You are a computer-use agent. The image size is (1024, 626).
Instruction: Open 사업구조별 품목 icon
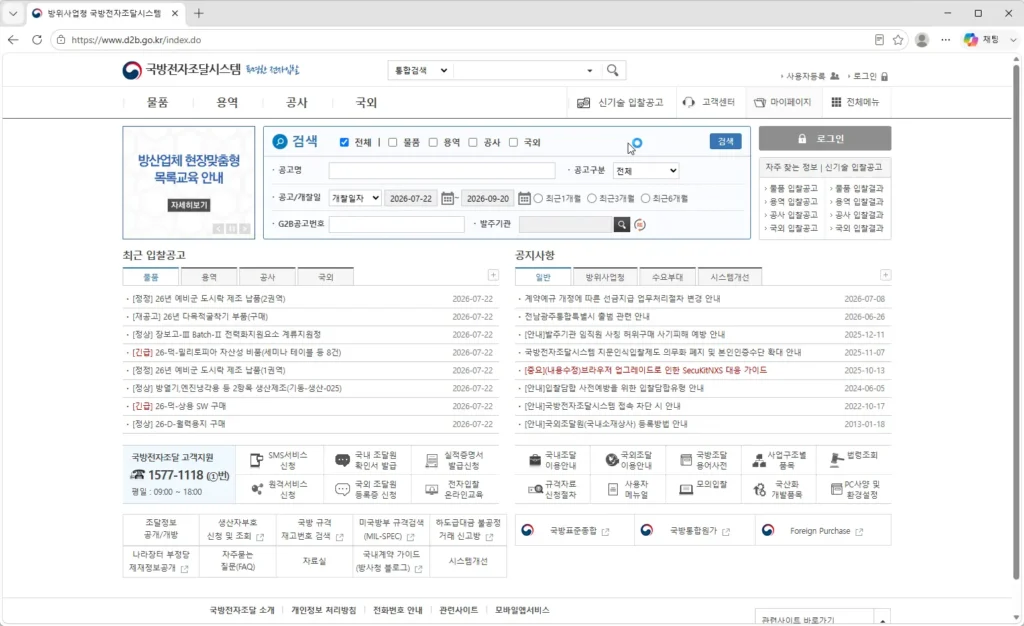pyautogui.click(x=759, y=460)
